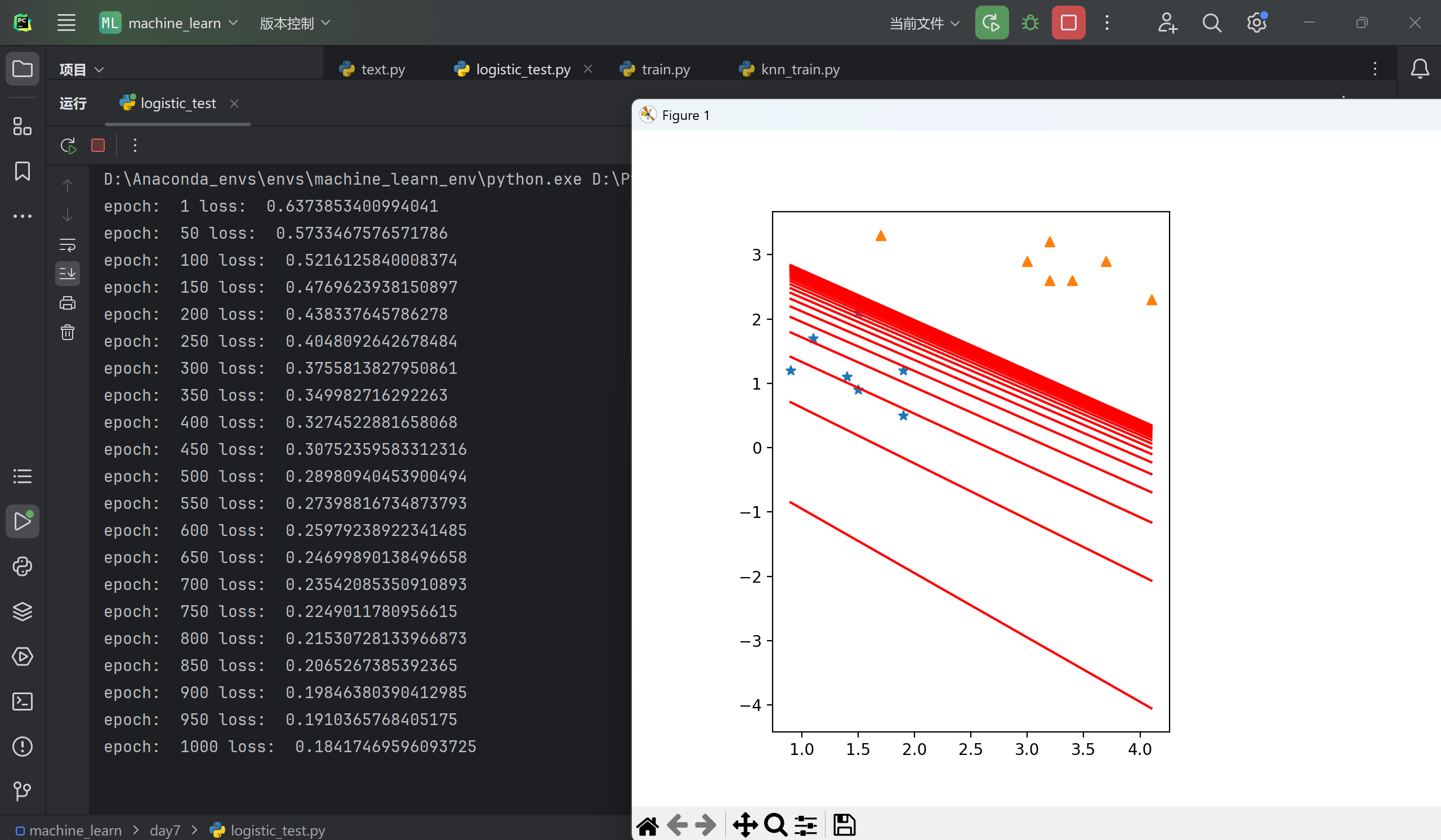This screenshot has height=840, width=1441.
Task: Save Figure 1 using the save icon
Action: click(844, 825)
